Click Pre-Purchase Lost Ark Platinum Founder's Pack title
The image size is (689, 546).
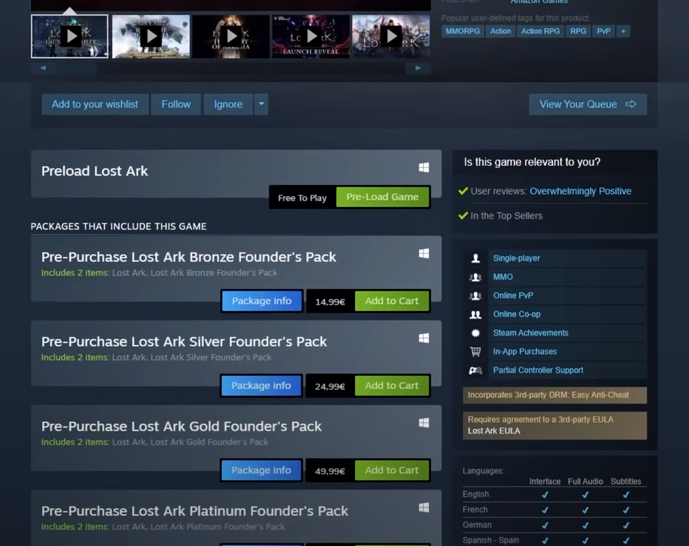point(195,511)
